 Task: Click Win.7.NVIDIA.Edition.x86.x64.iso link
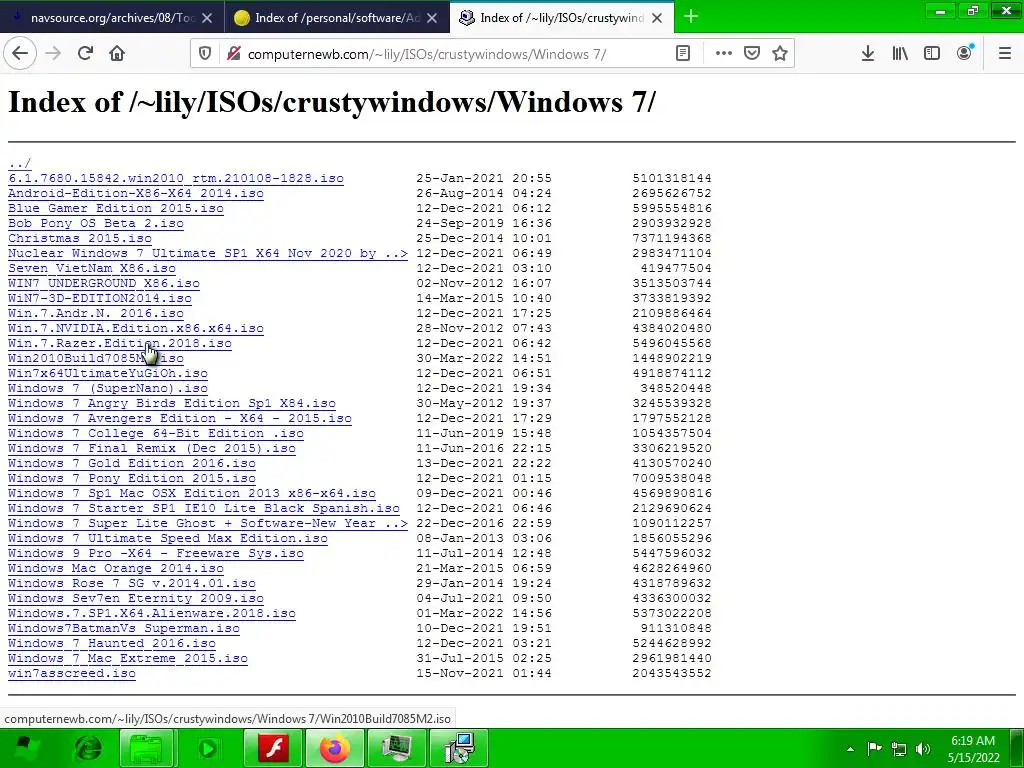point(136,328)
